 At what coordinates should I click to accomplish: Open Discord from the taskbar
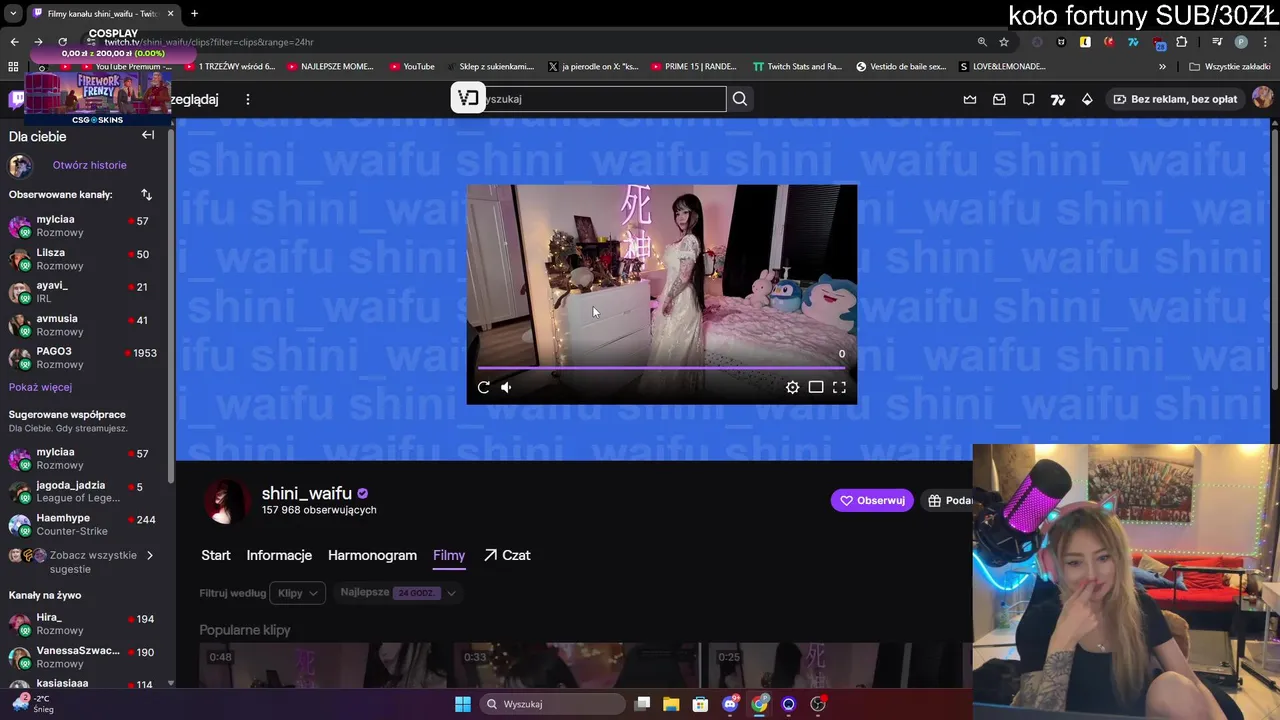(730, 704)
